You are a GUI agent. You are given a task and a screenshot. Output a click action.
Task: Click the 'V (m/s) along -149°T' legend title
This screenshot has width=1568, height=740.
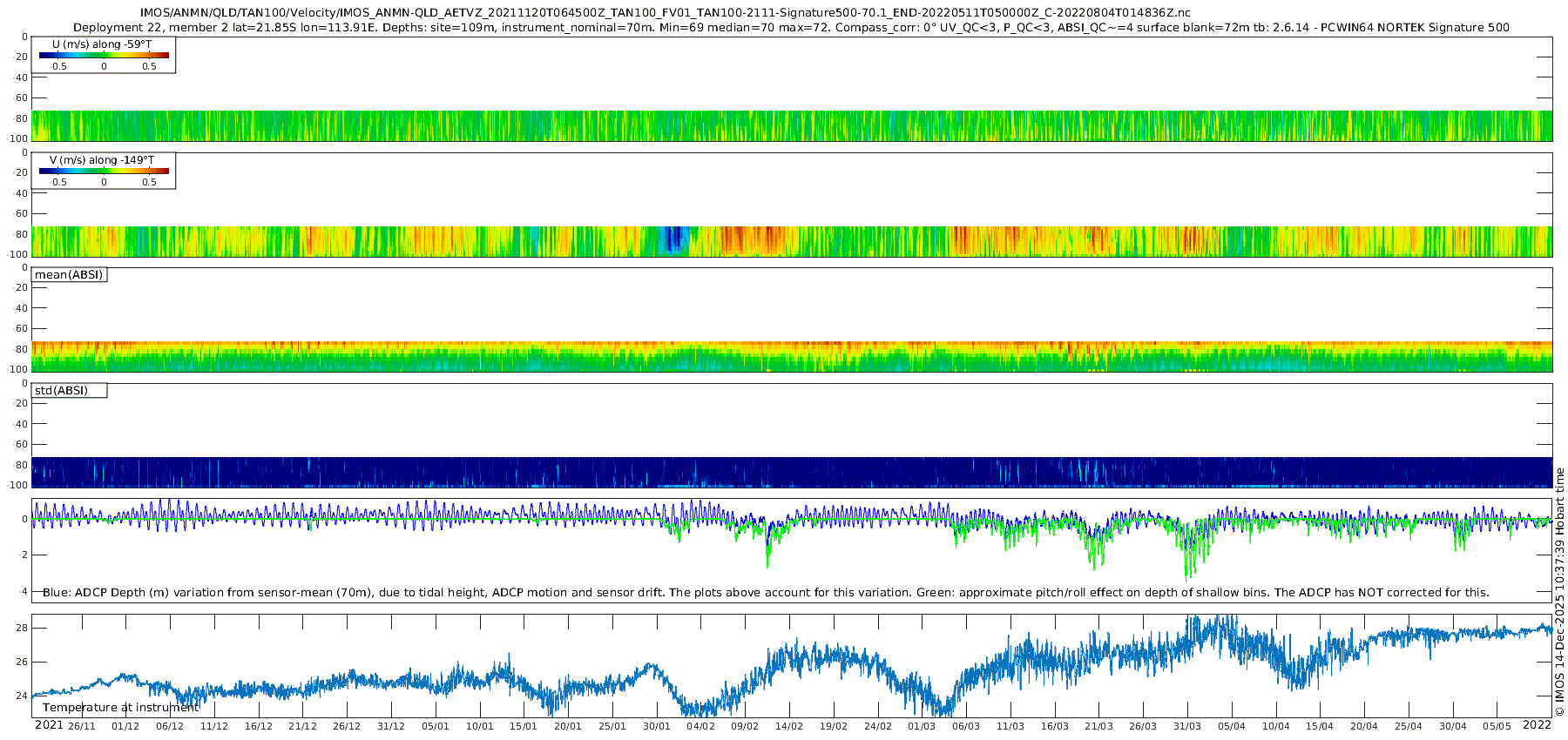(102, 160)
